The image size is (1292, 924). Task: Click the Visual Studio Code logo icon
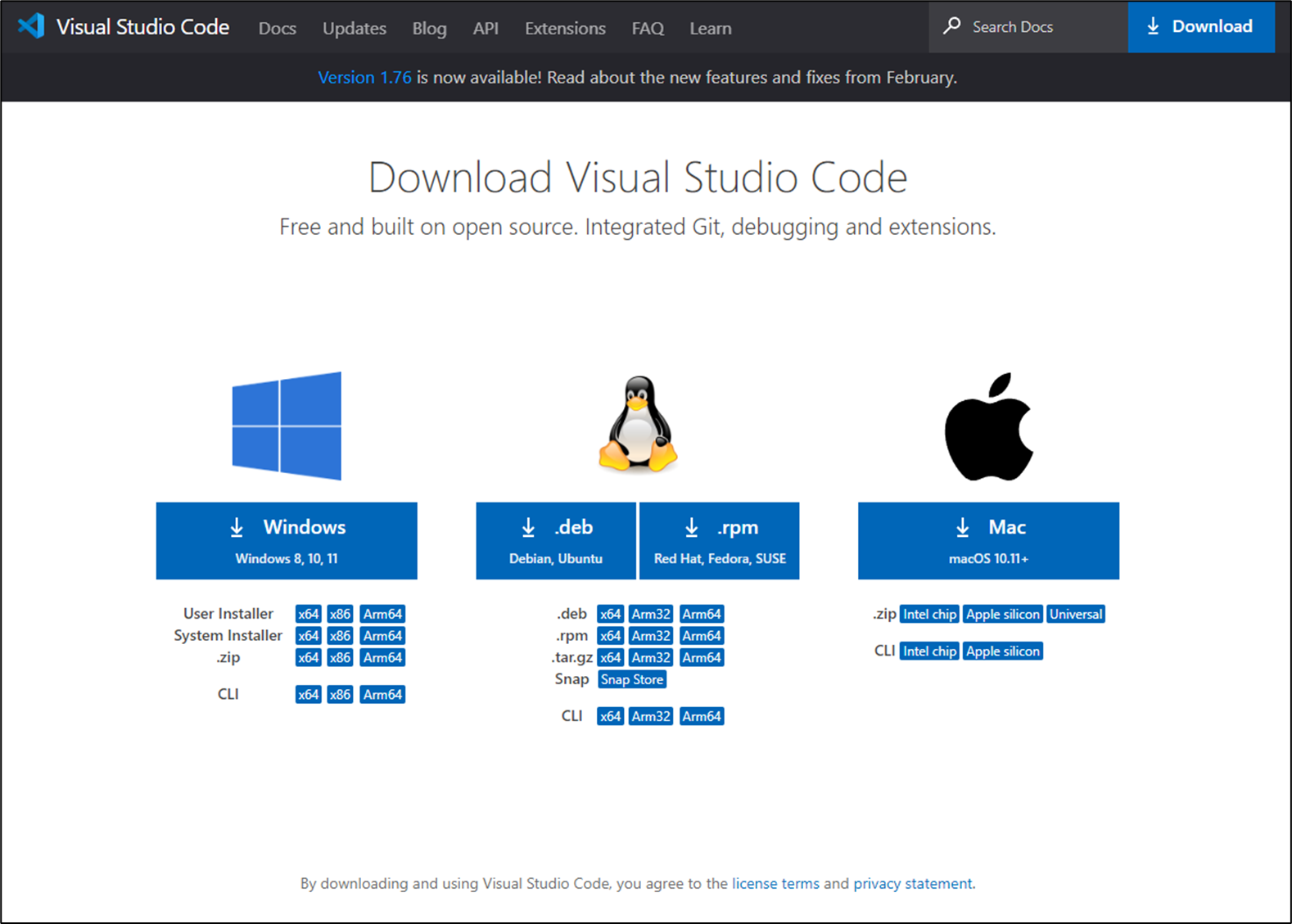[31, 26]
